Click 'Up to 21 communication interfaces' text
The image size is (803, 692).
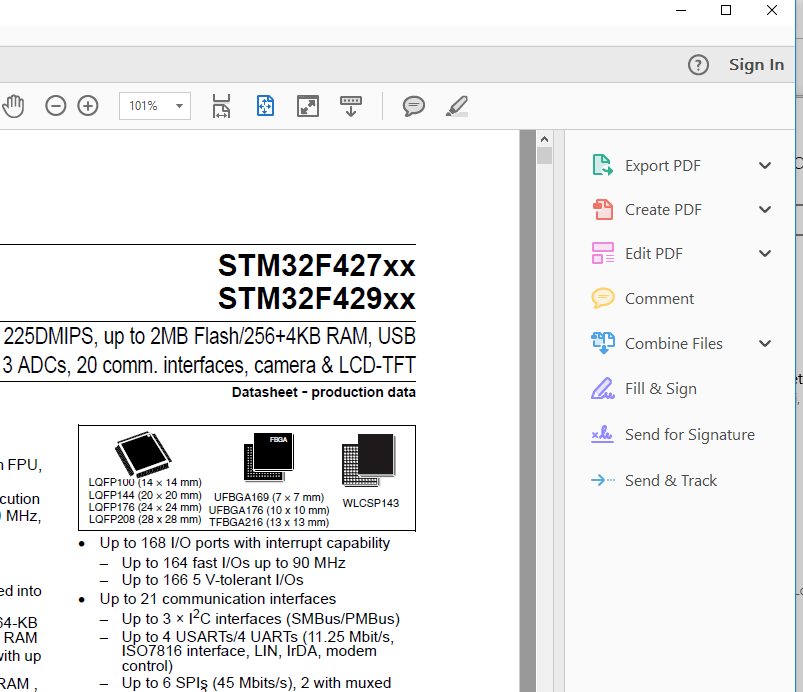218,599
